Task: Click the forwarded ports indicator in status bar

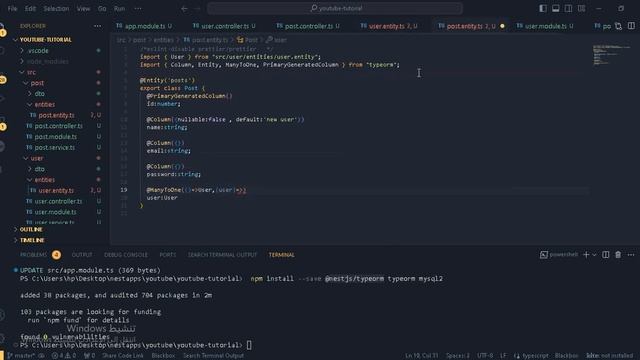Action: pyautogui.click(x=89, y=356)
